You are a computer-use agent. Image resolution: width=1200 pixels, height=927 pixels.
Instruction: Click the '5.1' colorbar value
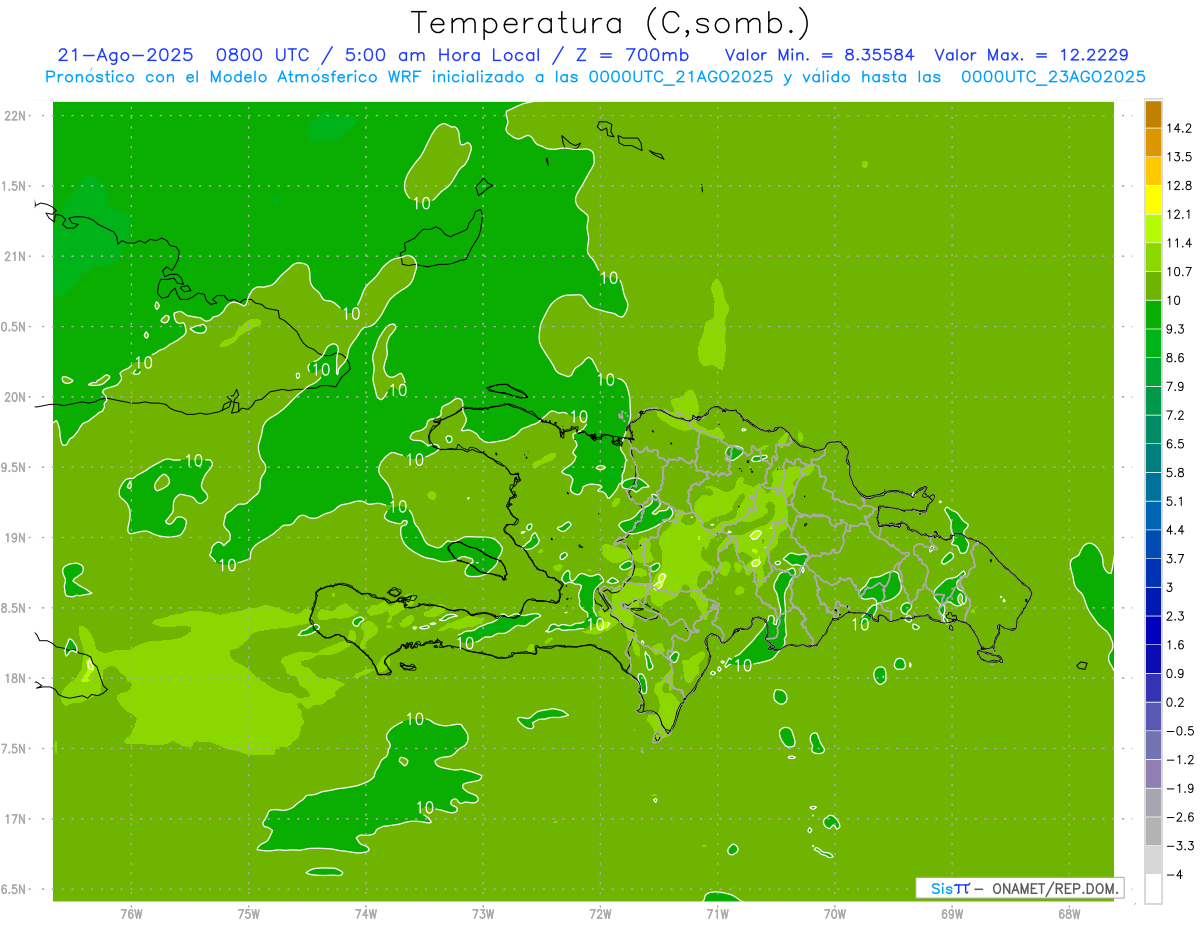1176,501
